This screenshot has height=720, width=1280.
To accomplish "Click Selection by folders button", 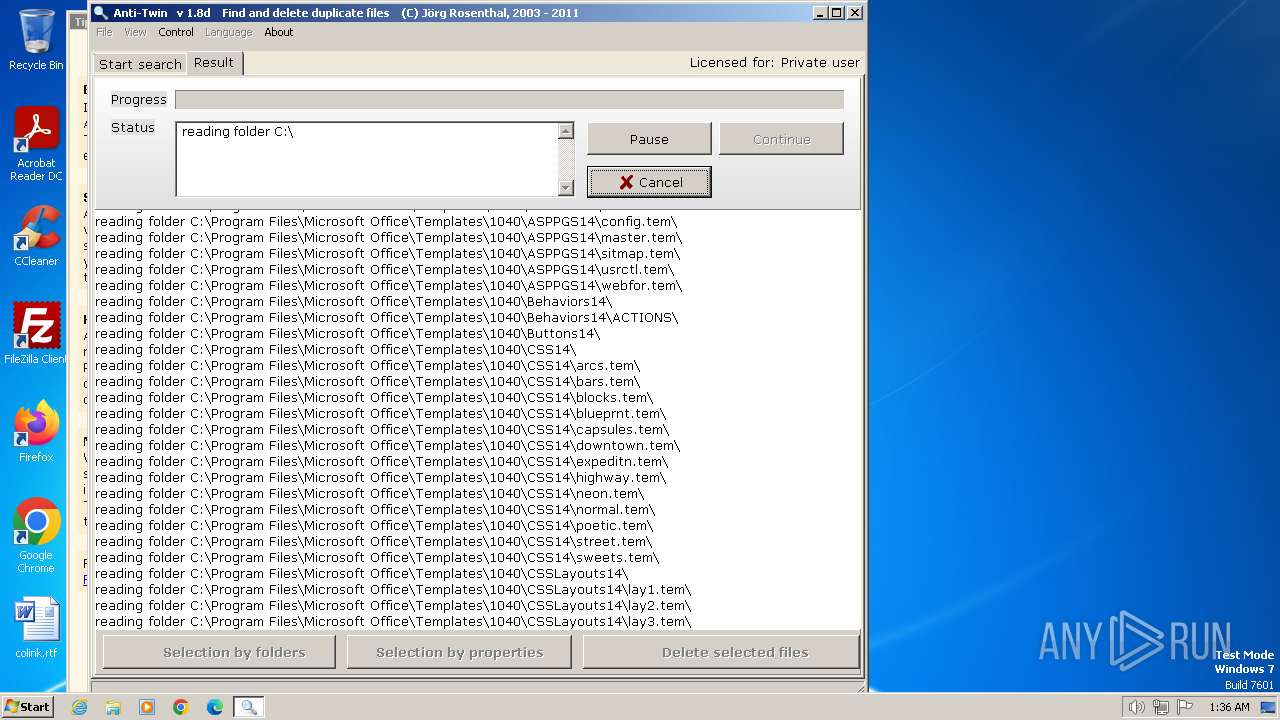I will pyautogui.click(x=219, y=652).
